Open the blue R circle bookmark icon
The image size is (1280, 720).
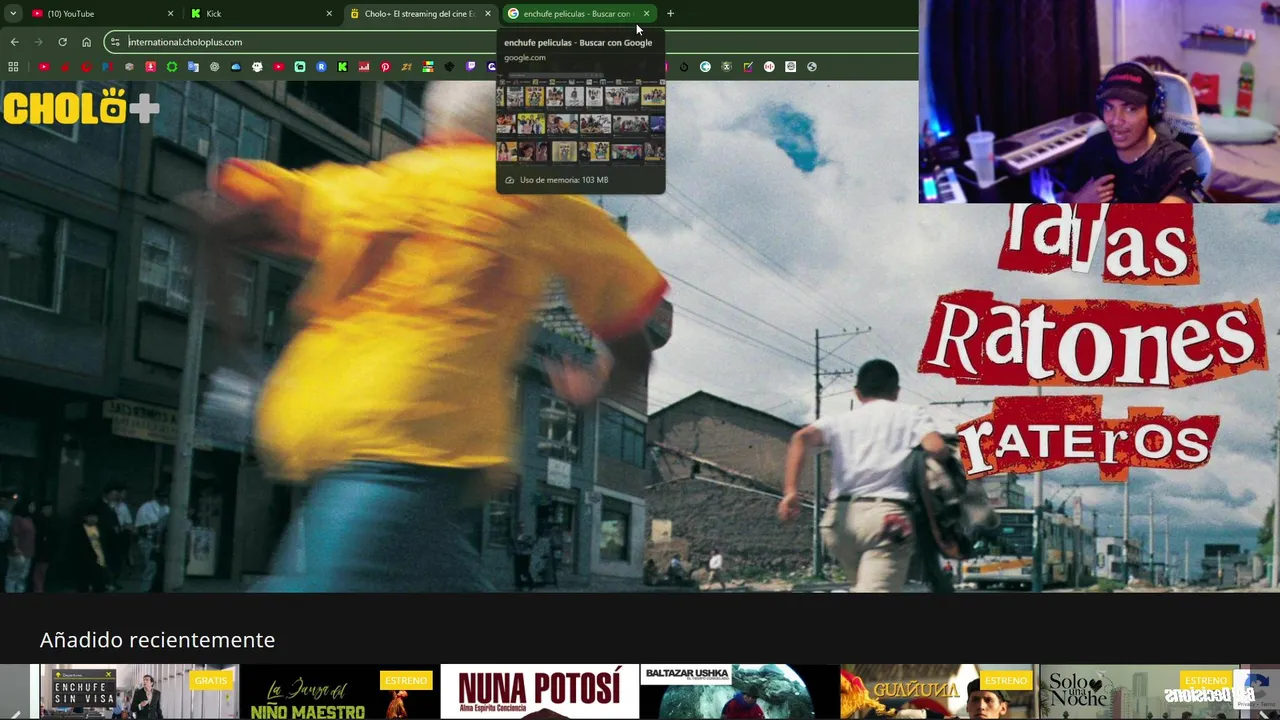click(321, 67)
